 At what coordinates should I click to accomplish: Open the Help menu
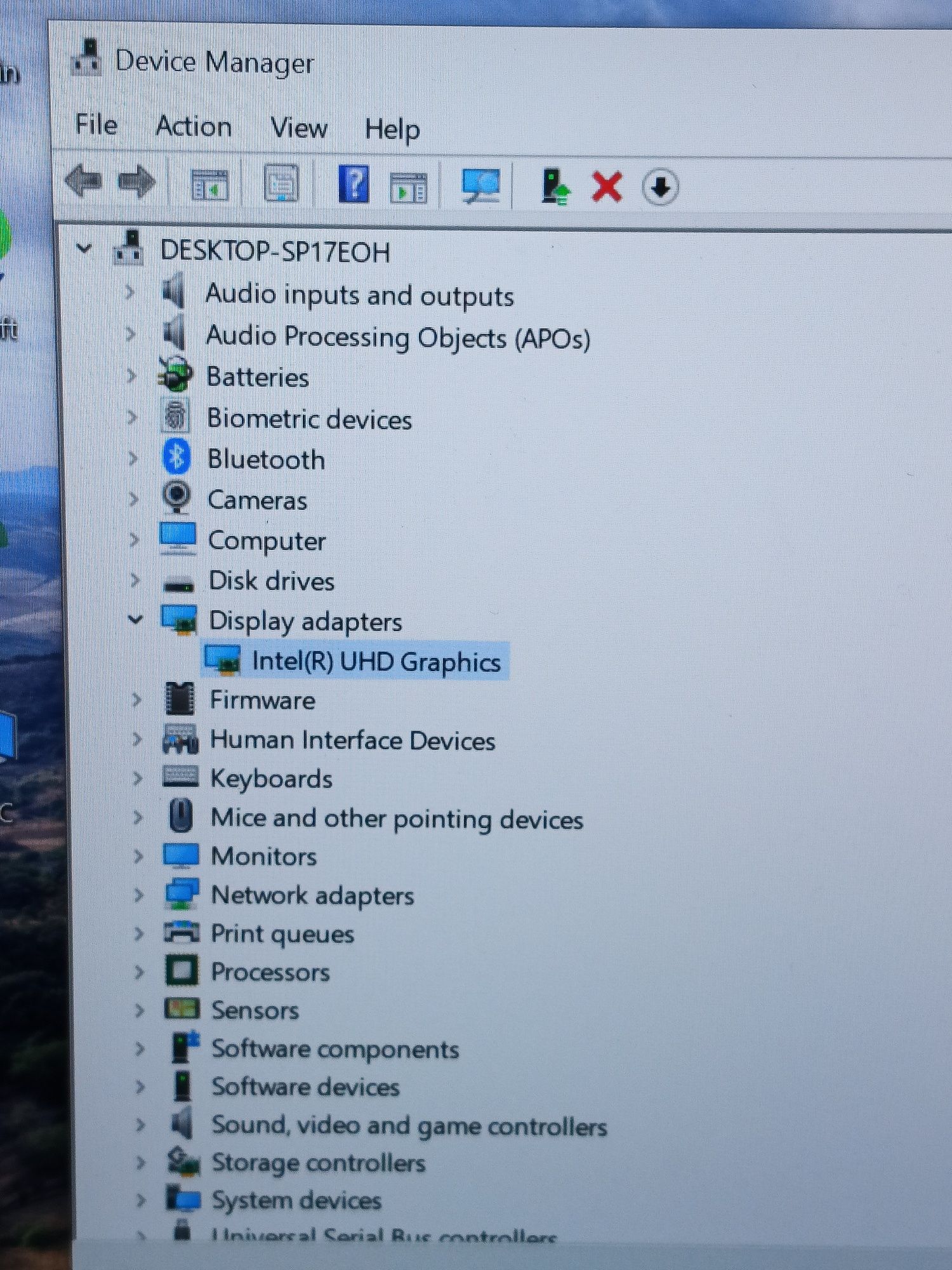pyautogui.click(x=392, y=129)
